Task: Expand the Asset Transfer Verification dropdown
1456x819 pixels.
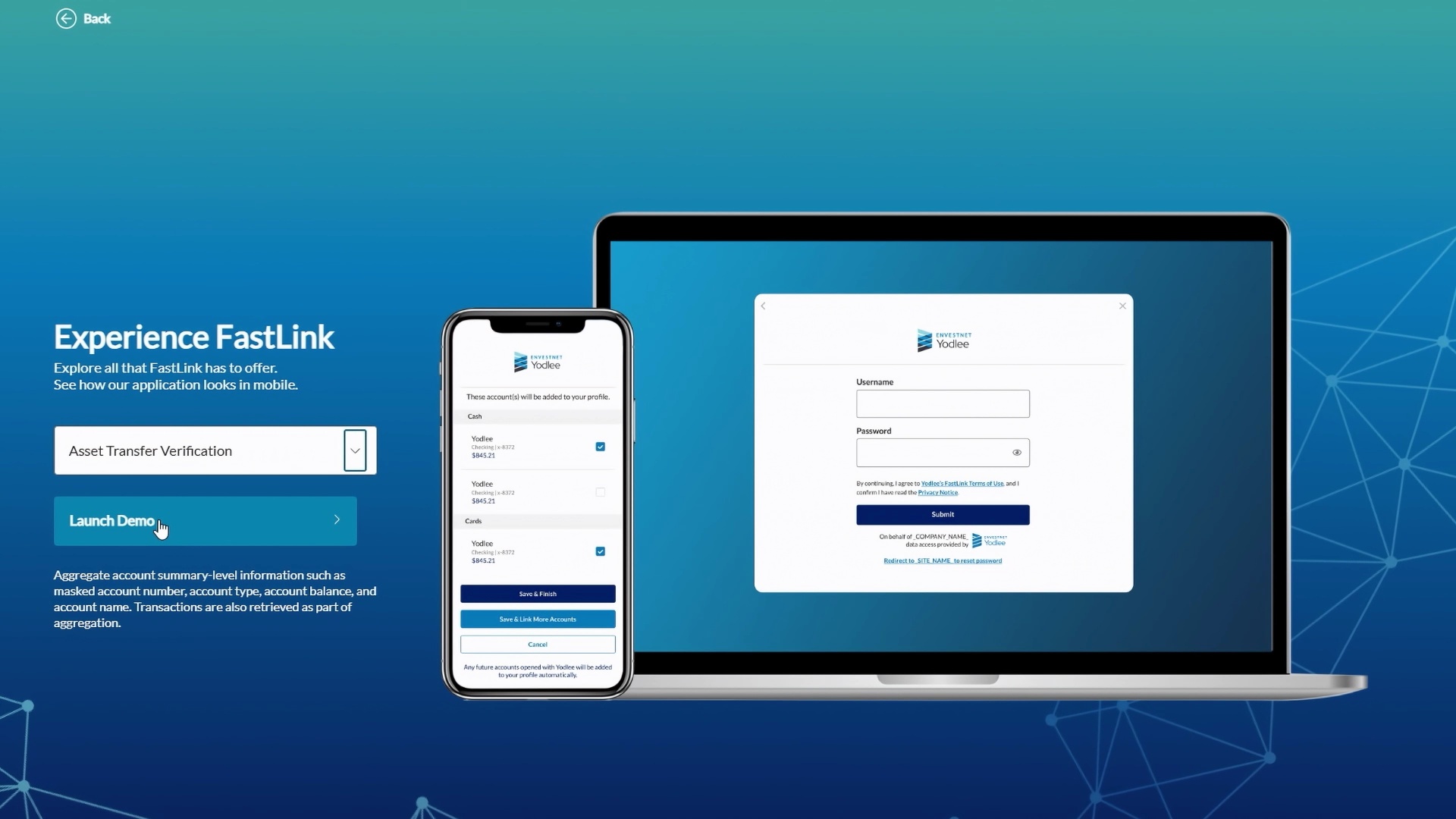Action: [355, 450]
